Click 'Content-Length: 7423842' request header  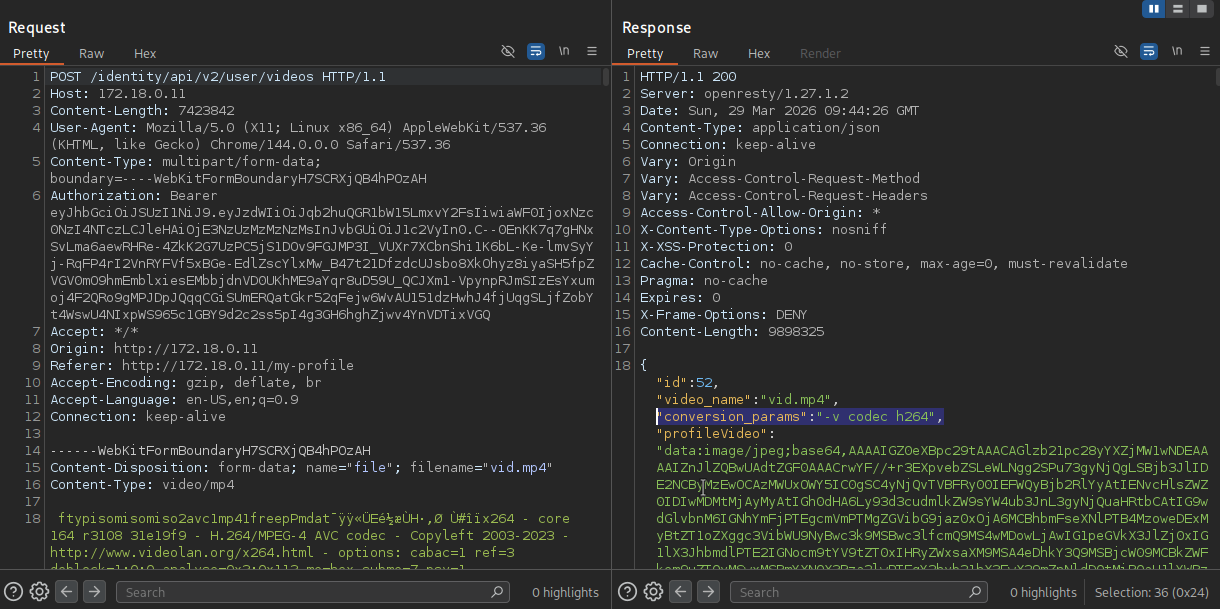click(x=142, y=111)
